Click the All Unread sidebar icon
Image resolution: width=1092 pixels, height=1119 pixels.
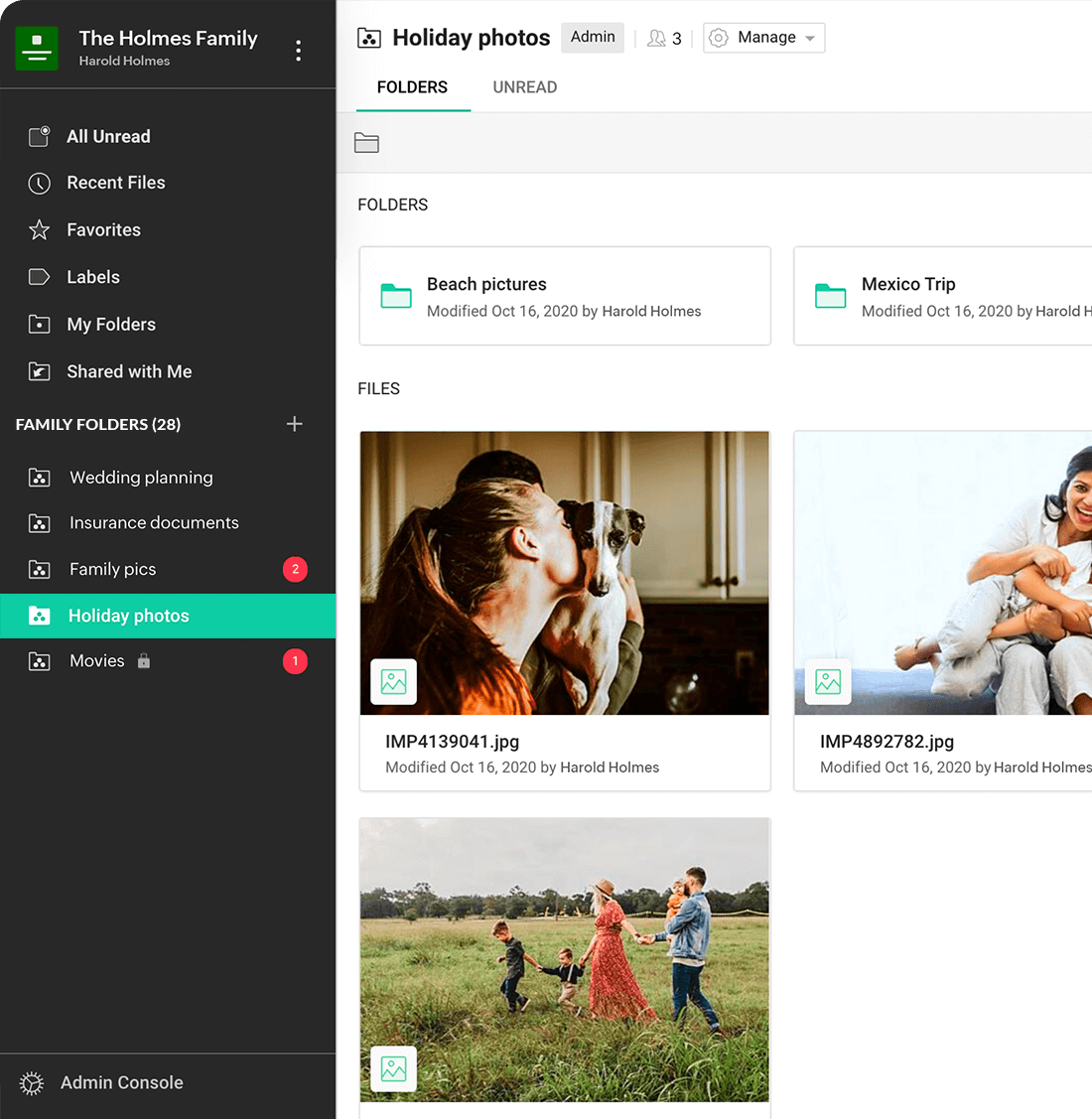tap(39, 137)
